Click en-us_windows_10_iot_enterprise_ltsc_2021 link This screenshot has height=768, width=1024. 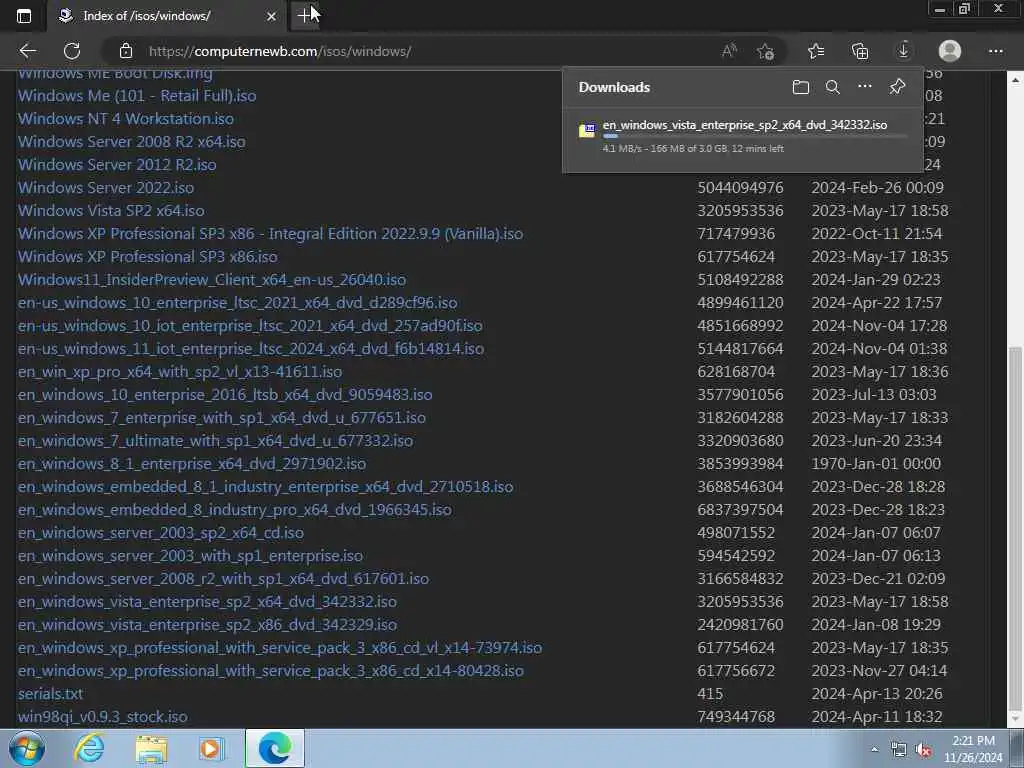pos(250,325)
